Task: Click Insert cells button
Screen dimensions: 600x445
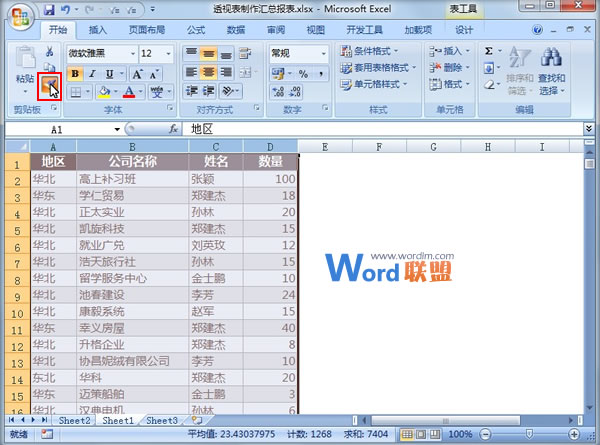Action: [449, 51]
